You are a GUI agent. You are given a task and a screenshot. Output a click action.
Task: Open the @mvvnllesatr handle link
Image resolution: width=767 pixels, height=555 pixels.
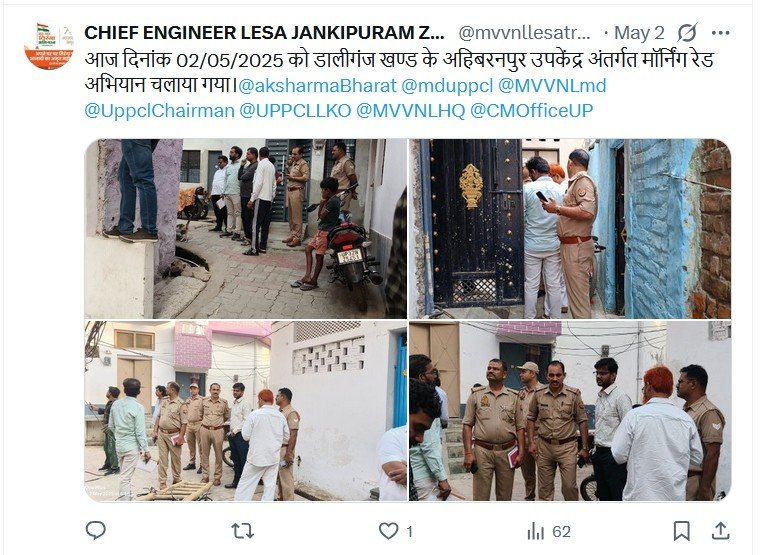[x=524, y=33]
